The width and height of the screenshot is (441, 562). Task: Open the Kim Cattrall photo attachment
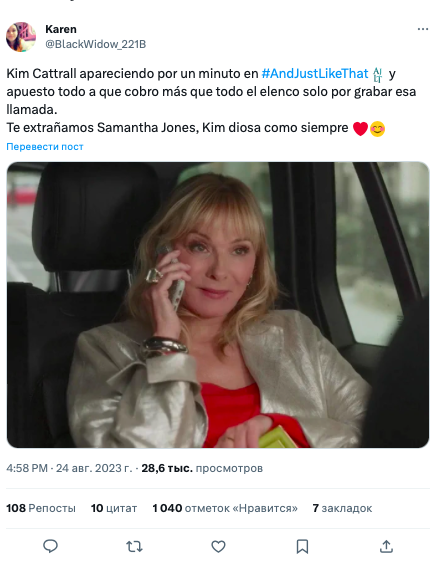pos(218,305)
